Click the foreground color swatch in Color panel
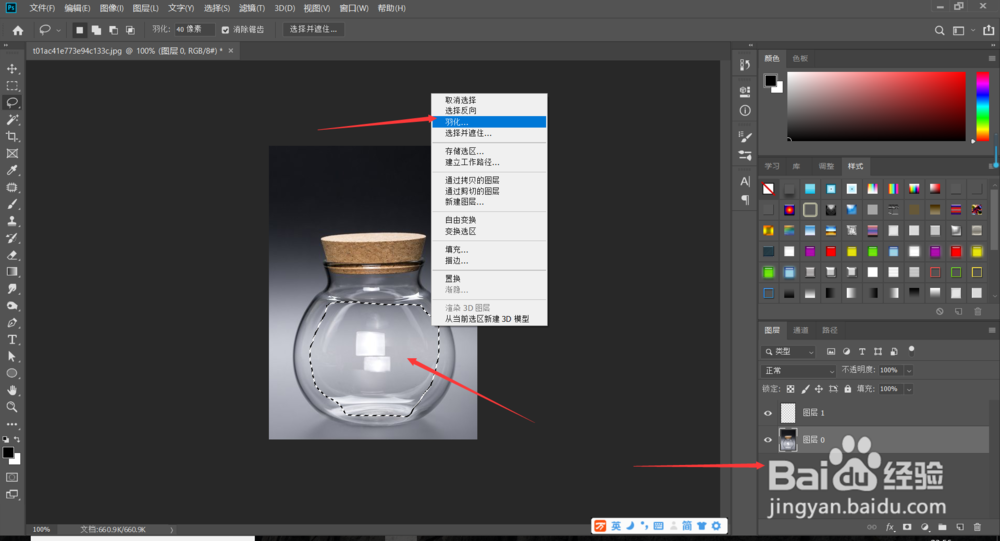Screen dimensions: 1000x541 (x=770, y=80)
